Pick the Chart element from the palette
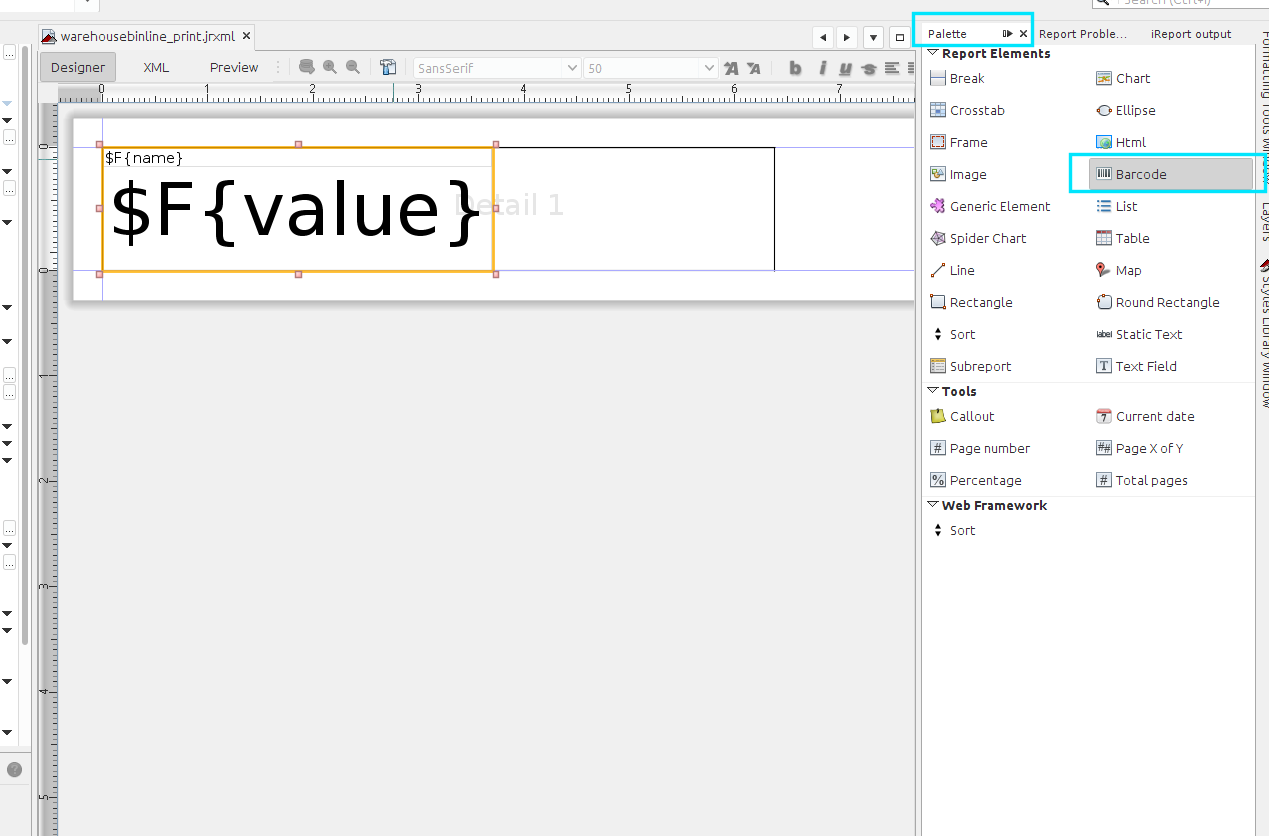Screen dimensions: 1269x836 click(1132, 78)
